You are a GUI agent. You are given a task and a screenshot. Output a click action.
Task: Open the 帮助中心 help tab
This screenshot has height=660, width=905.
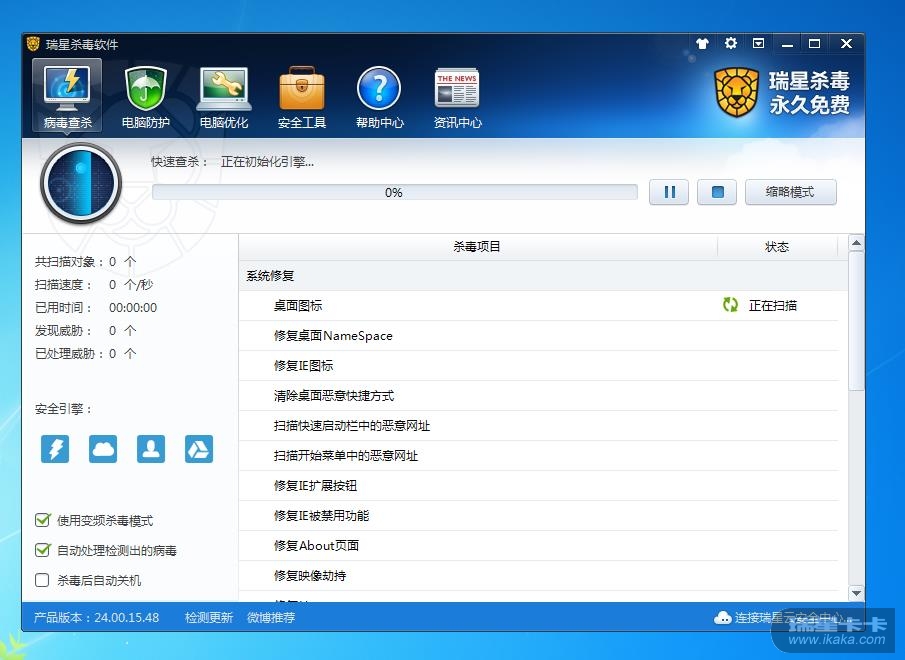pos(379,96)
